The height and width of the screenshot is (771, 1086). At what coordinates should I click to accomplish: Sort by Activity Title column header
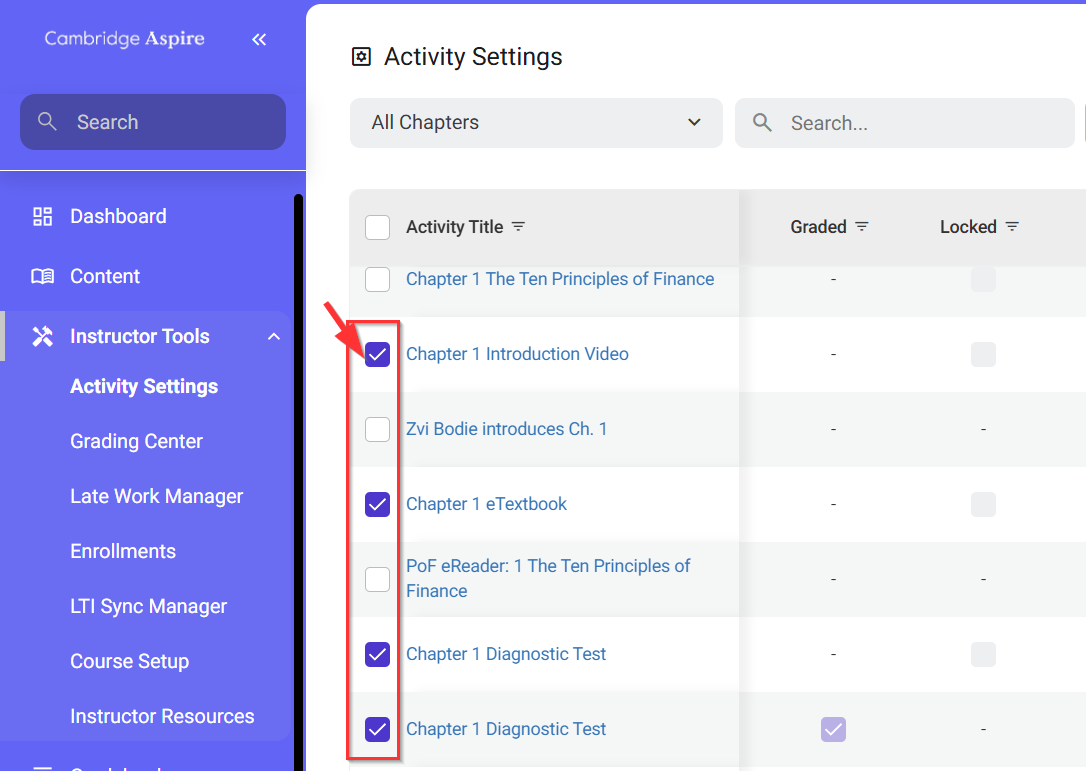tap(454, 227)
